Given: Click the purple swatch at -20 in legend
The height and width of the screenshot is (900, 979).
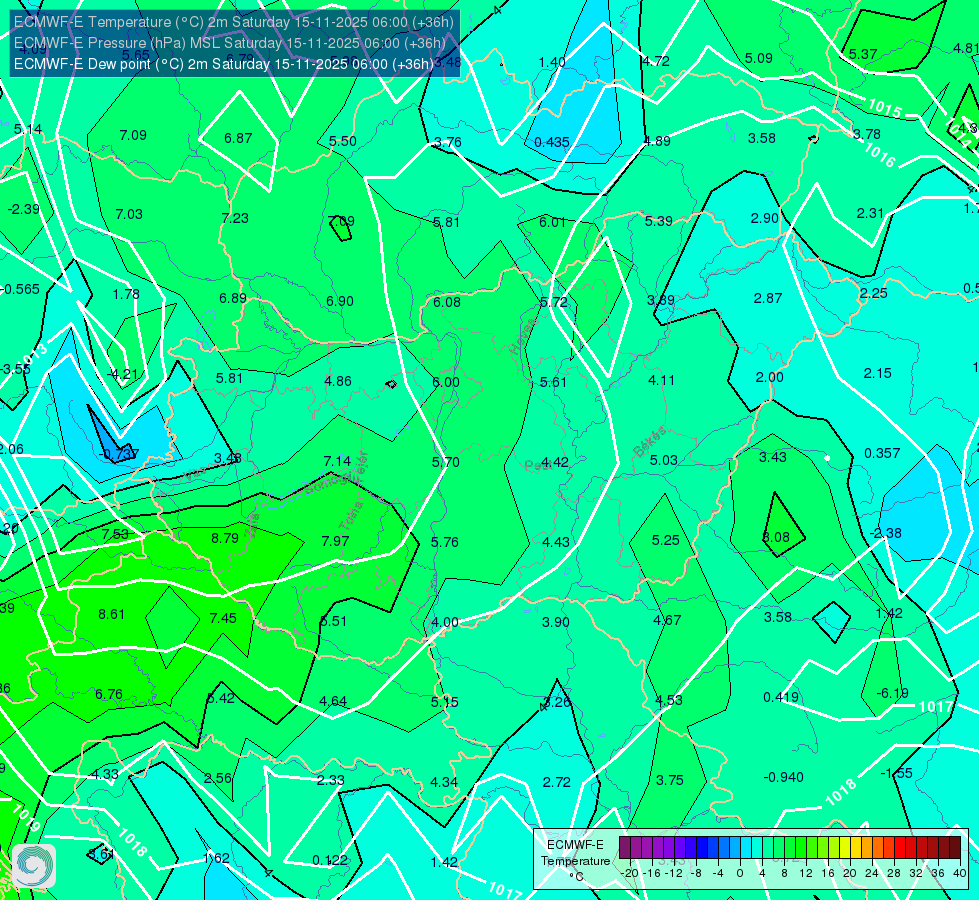Looking at the screenshot, I should point(626,848).
